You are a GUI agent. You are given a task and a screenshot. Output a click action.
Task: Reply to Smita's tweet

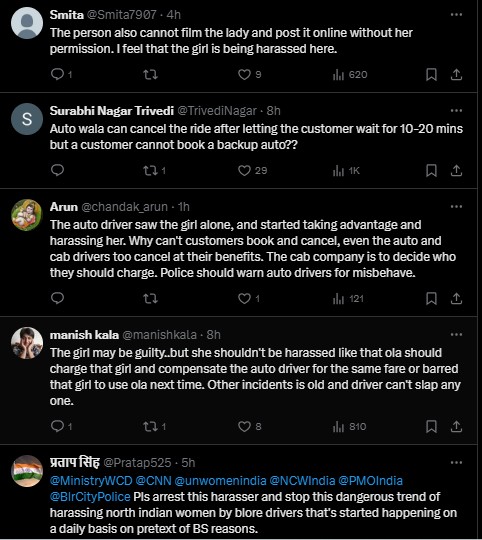57,74
